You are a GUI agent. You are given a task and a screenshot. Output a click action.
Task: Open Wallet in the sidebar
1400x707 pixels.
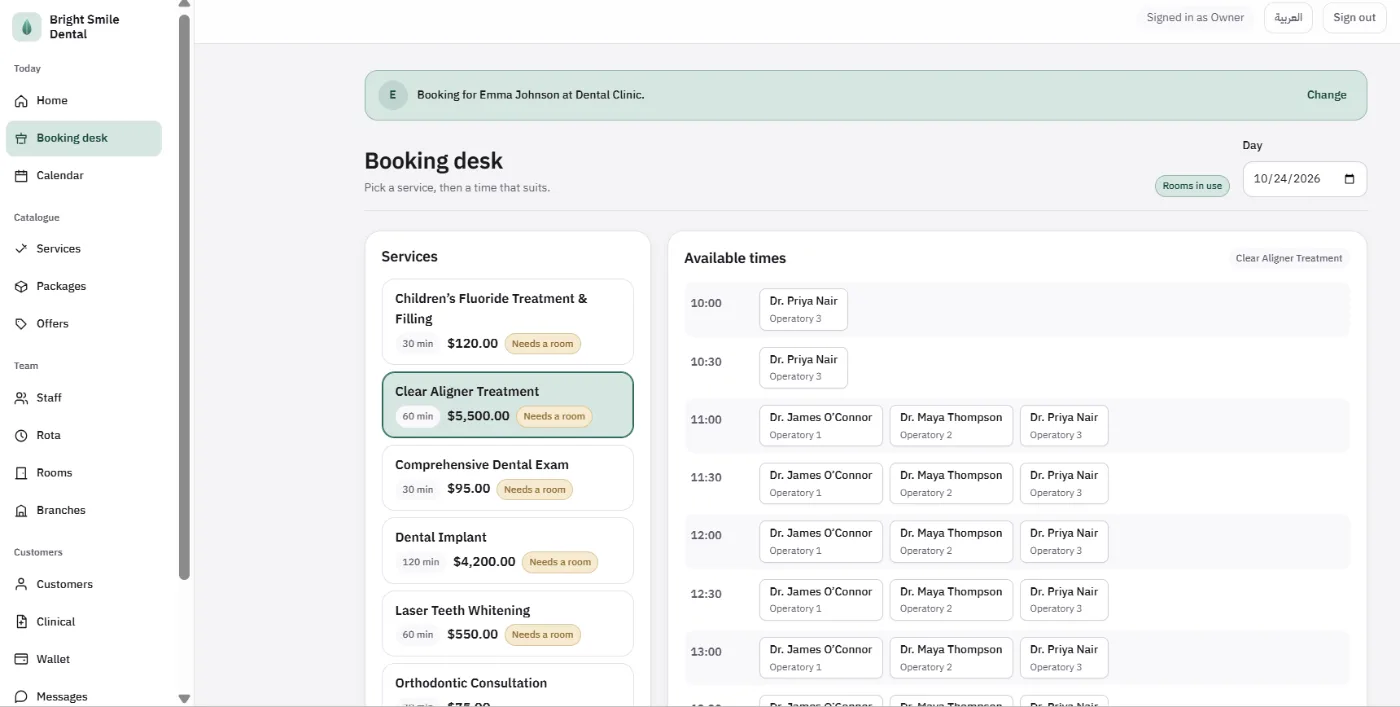[84, 659]
